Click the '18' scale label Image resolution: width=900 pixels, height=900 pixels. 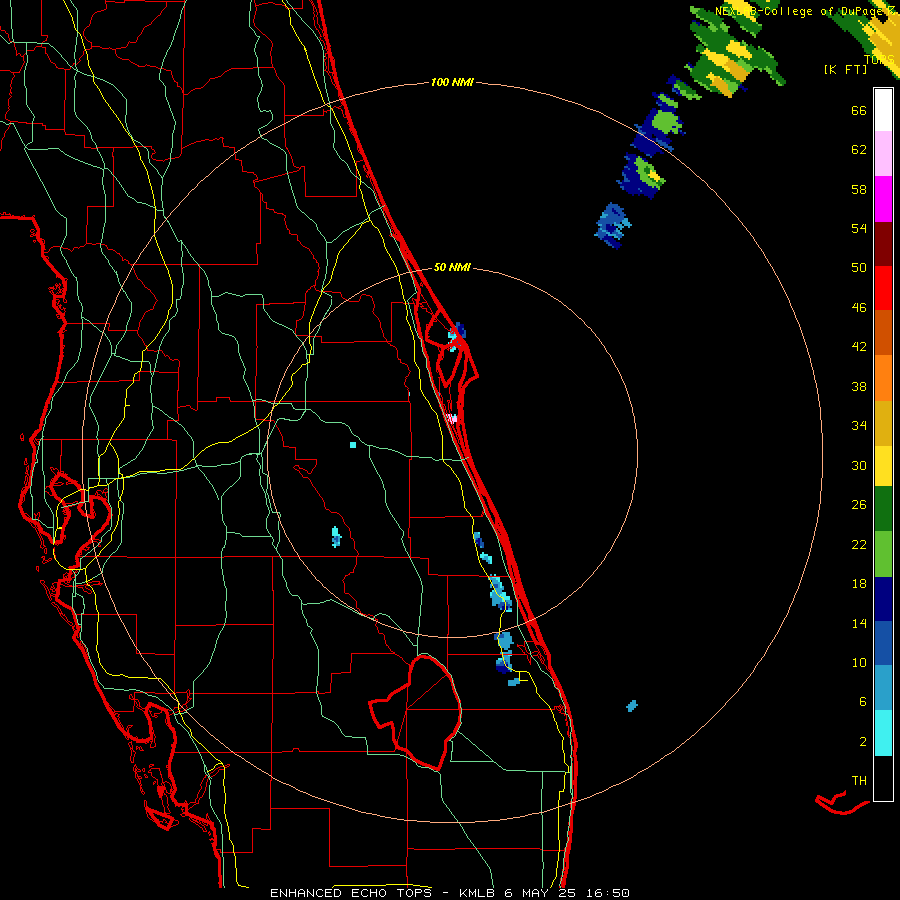point(859,584)
